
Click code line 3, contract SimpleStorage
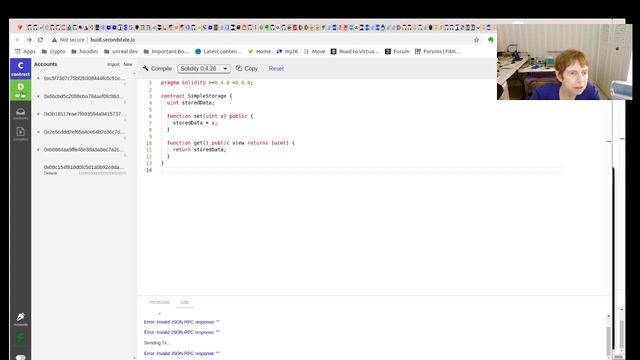click(x=196, y=96)
